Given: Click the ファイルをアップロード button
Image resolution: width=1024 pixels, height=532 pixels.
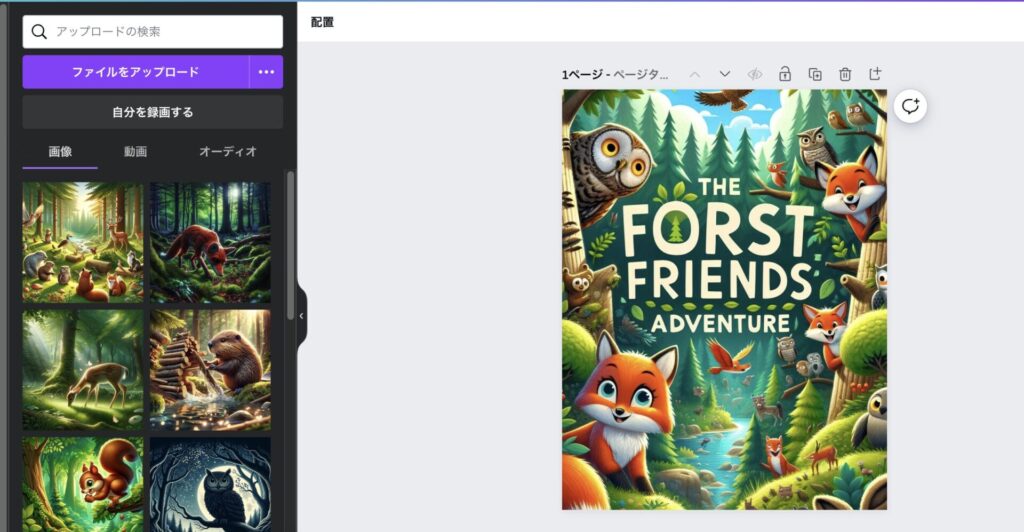Looking at the screenshot, I should [136, 72].
